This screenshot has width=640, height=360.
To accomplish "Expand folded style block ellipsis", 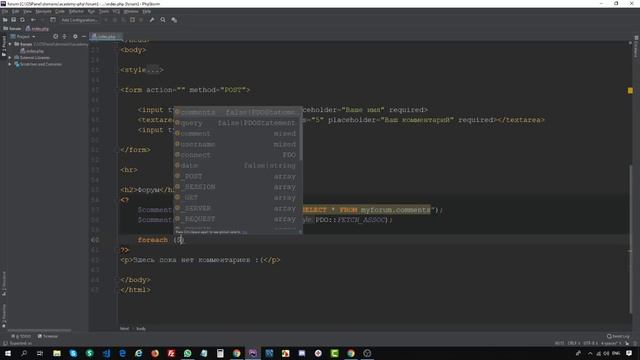I will [153, 70].
